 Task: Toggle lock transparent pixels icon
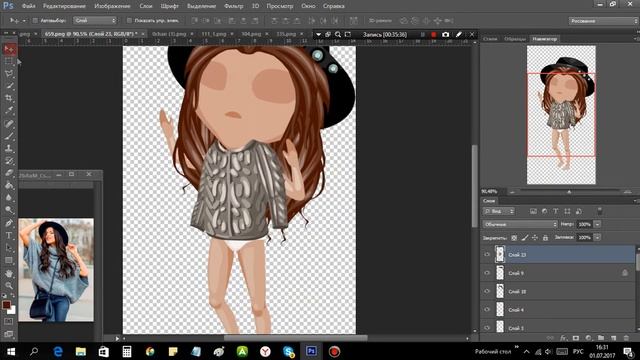tap(514, 238)
